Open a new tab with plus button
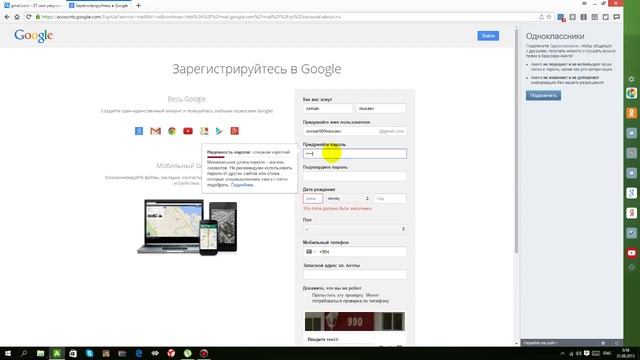Screen dimensions: 640x360 (x=138, y=5)
